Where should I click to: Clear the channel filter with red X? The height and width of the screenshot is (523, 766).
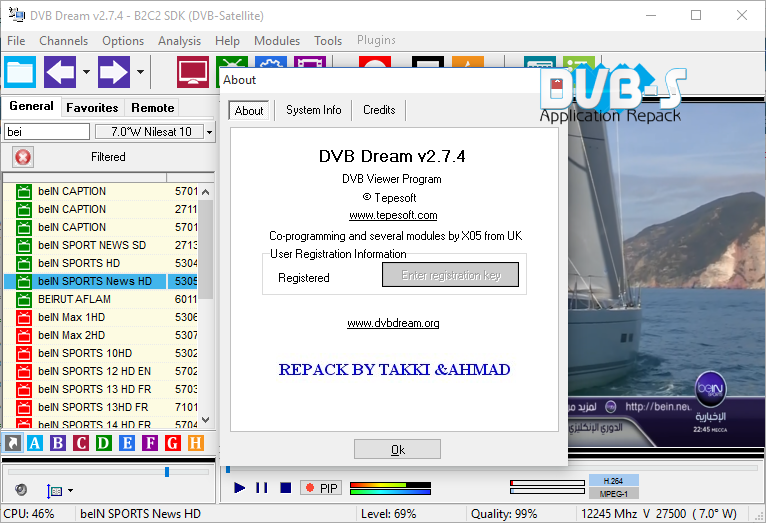[23, 157]
